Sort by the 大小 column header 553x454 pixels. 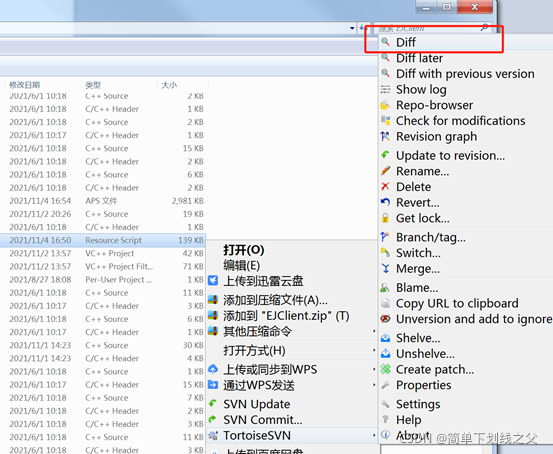(169, 85)
